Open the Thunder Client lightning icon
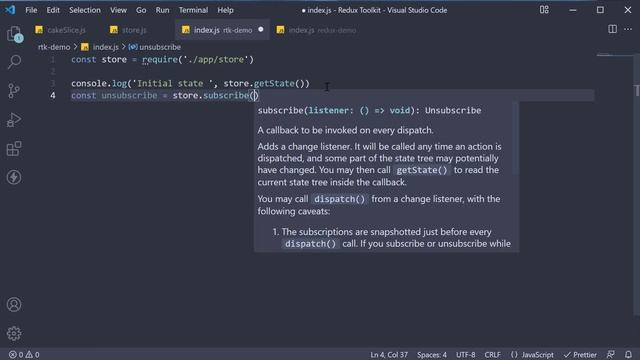The height and width of the screenshot is (360, 640). click(14, 177)
